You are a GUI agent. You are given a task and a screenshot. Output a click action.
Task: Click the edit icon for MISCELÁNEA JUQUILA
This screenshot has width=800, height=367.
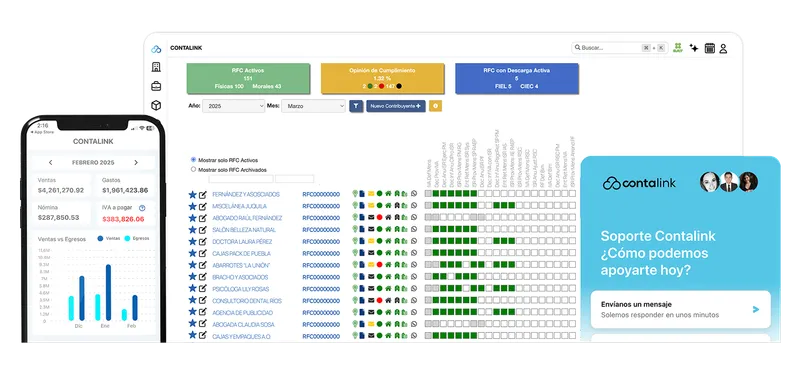[x=203, y=206]
